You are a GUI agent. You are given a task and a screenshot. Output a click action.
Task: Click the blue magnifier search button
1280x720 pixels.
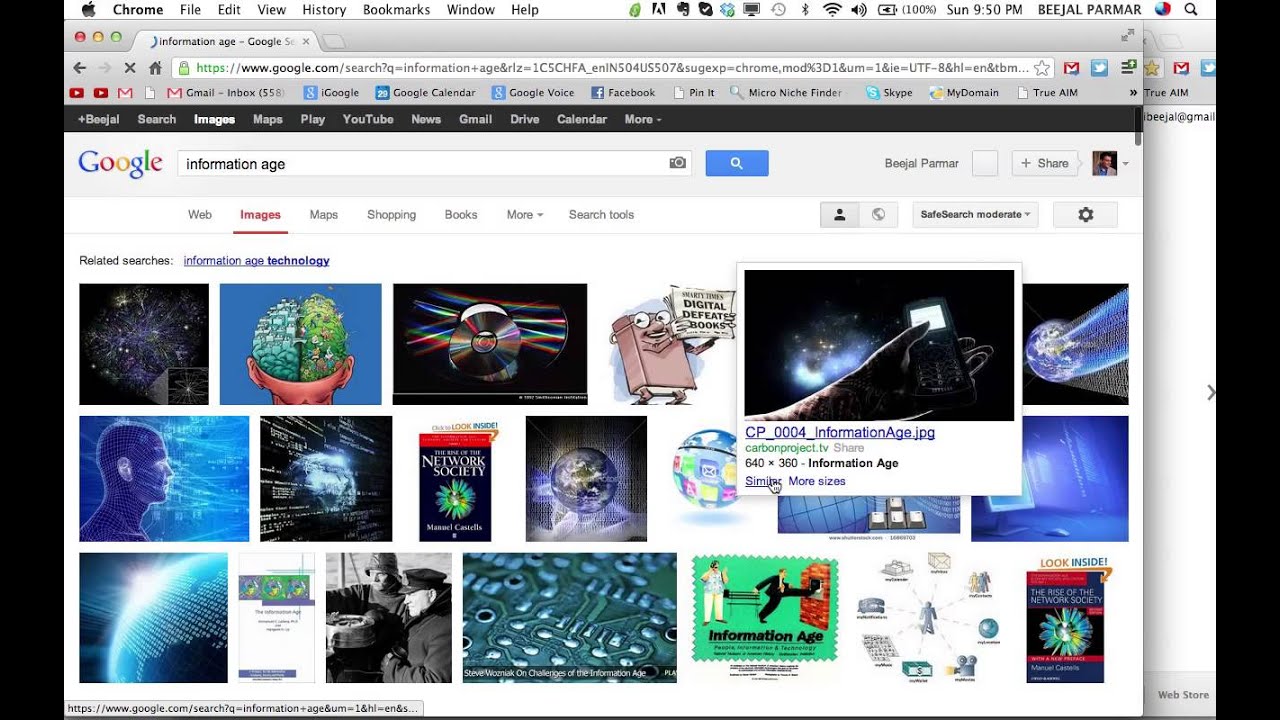pos(737,163)
